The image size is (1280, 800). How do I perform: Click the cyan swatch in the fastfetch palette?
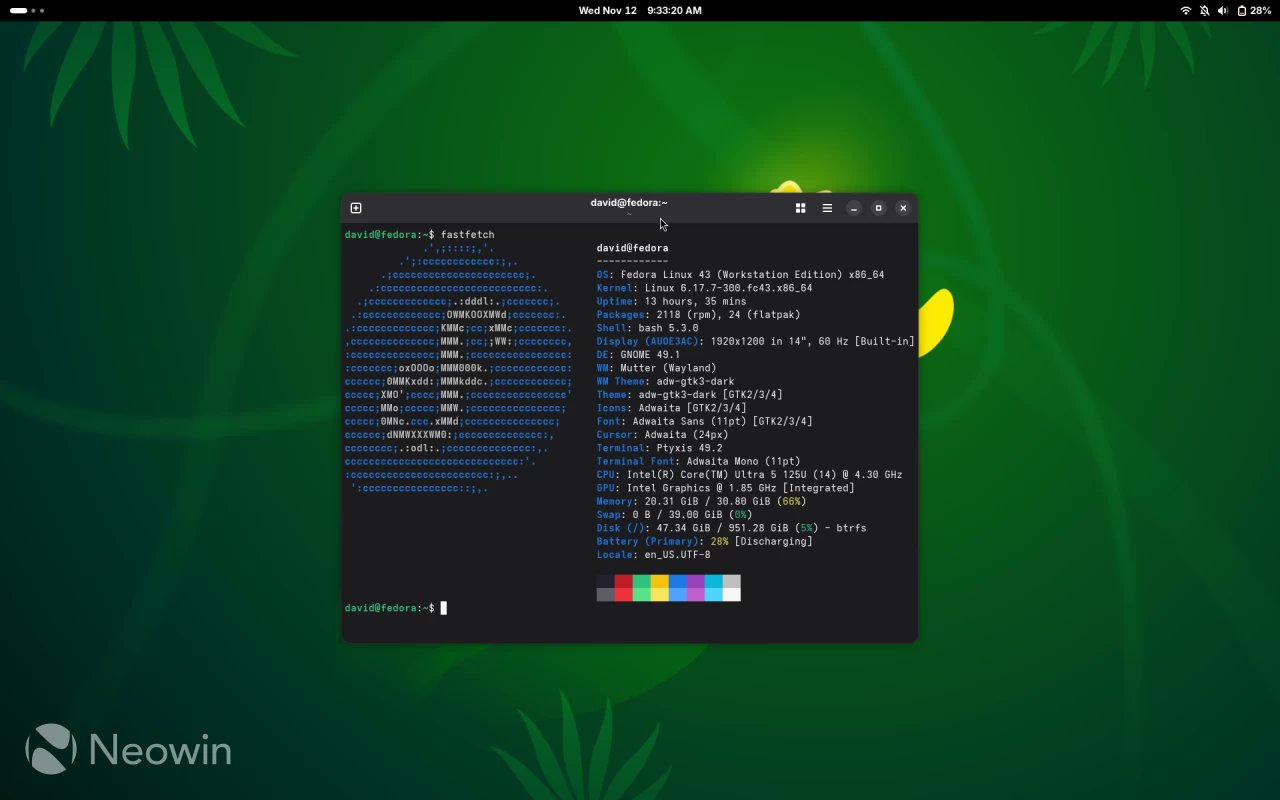[x=712, y=588]
